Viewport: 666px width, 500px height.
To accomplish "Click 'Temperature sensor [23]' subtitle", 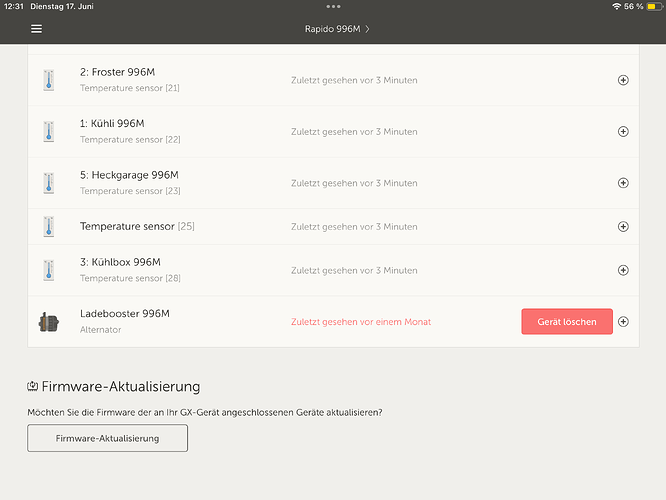I will point(130,191).
